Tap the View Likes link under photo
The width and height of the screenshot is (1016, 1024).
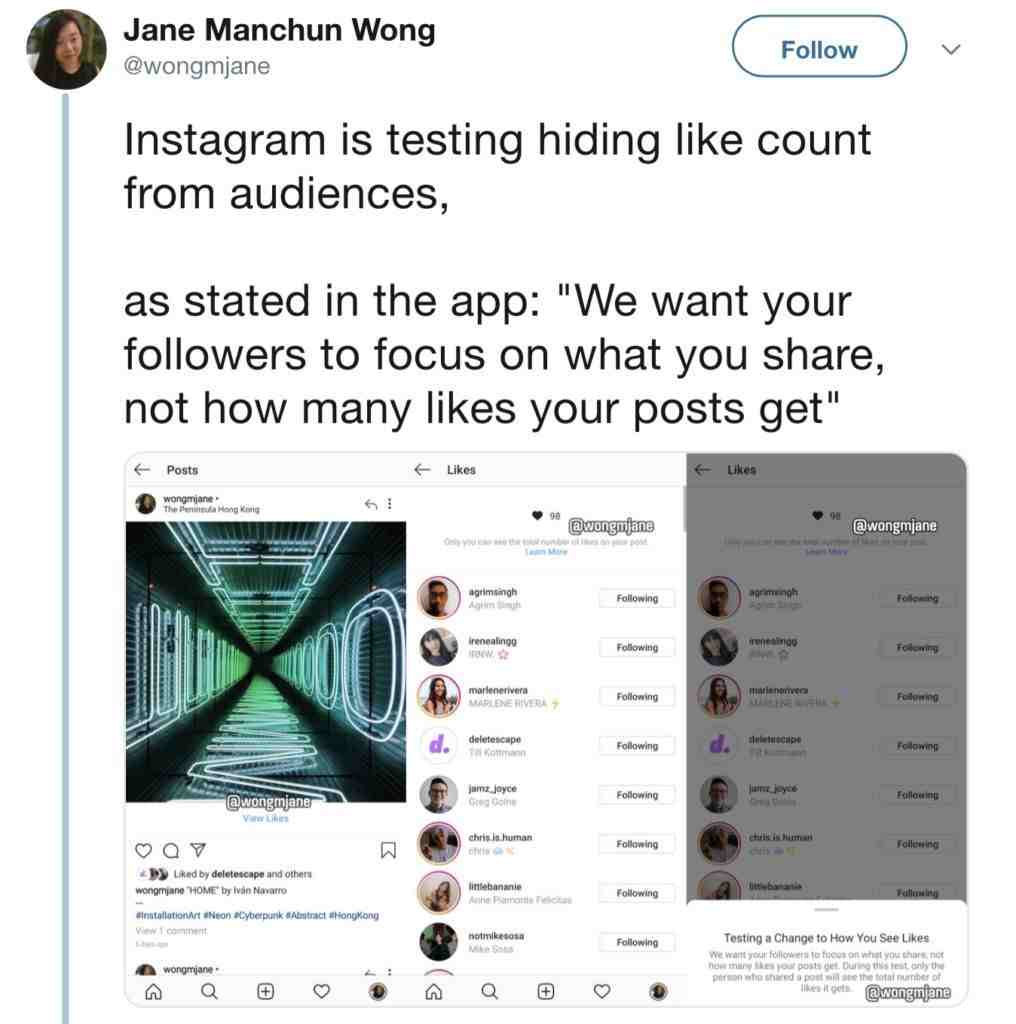pyautogui.click(x=265, y=818)
